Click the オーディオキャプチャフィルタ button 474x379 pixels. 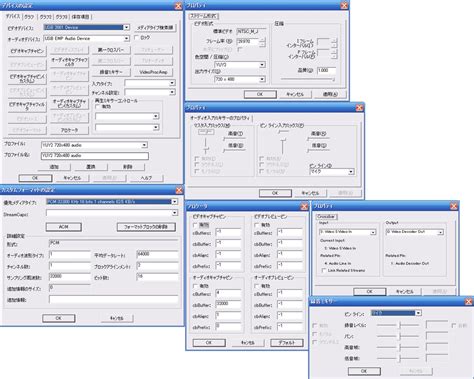click(x=69, y=62)
